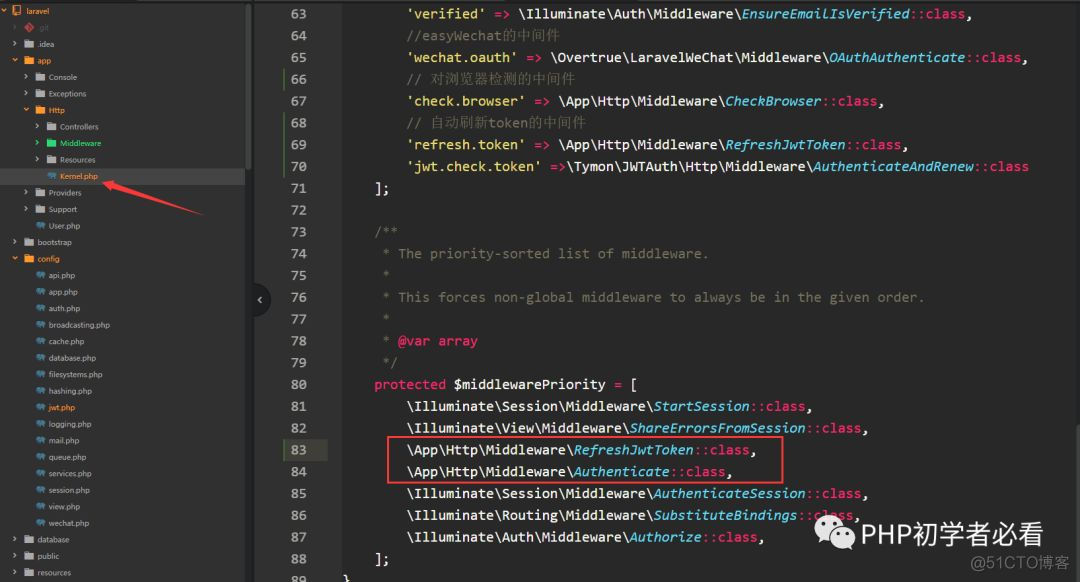Click line number 83 in the gutter

(298, 450)
